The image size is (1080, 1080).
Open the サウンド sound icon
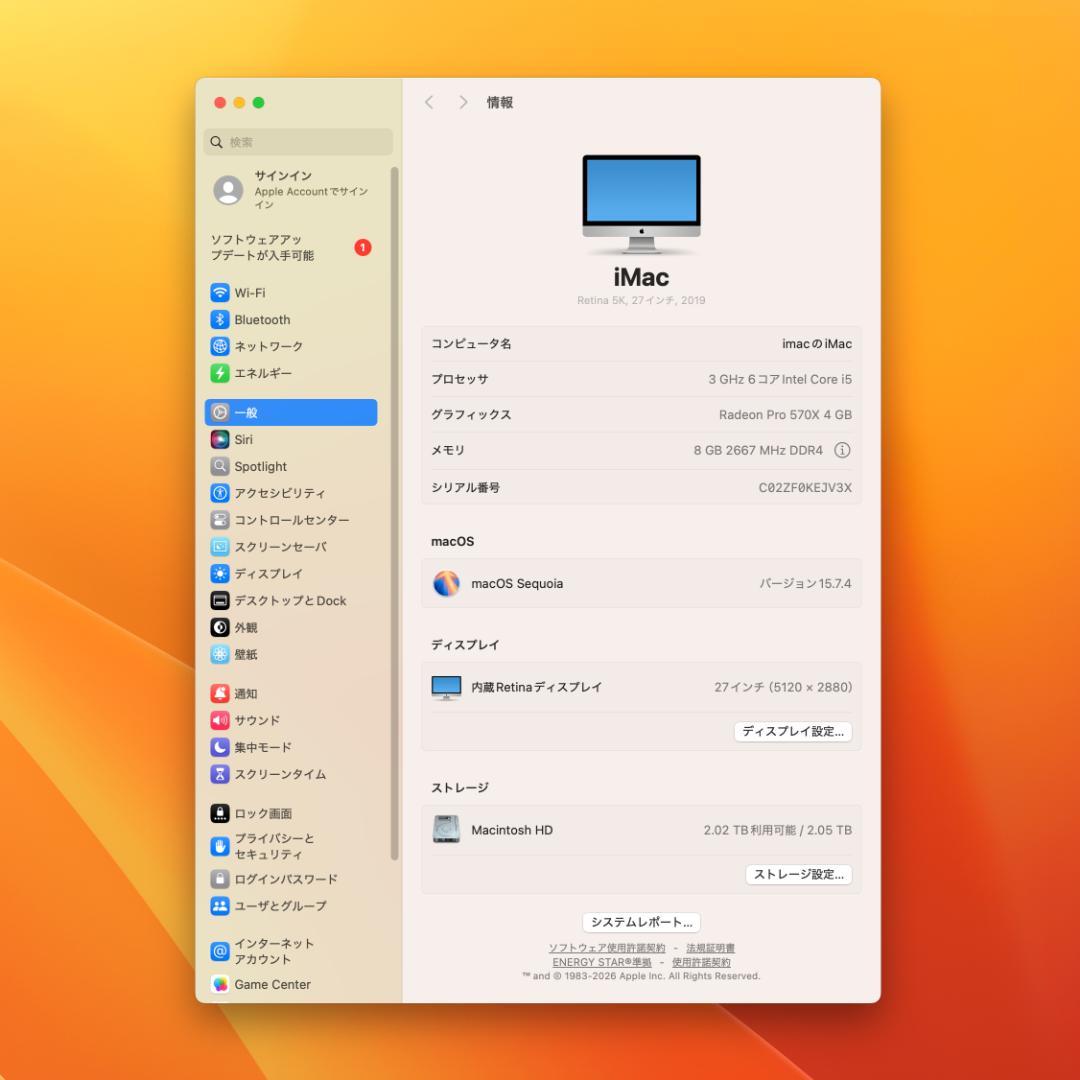(220, 720)
